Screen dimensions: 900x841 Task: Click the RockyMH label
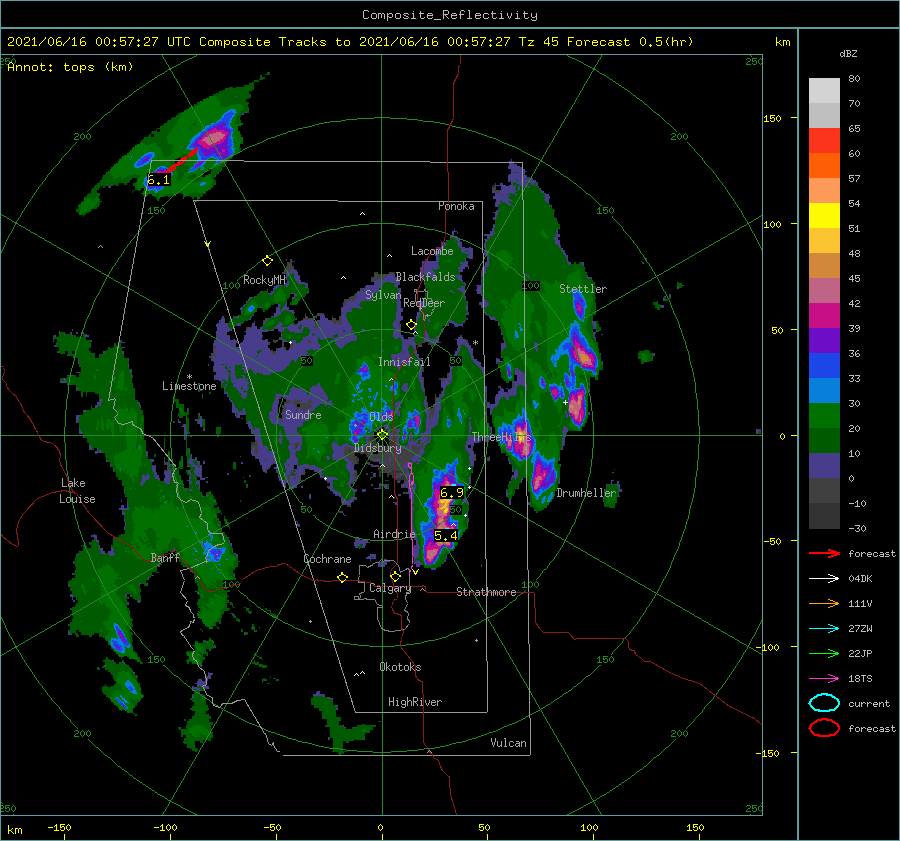pos(264,280)
